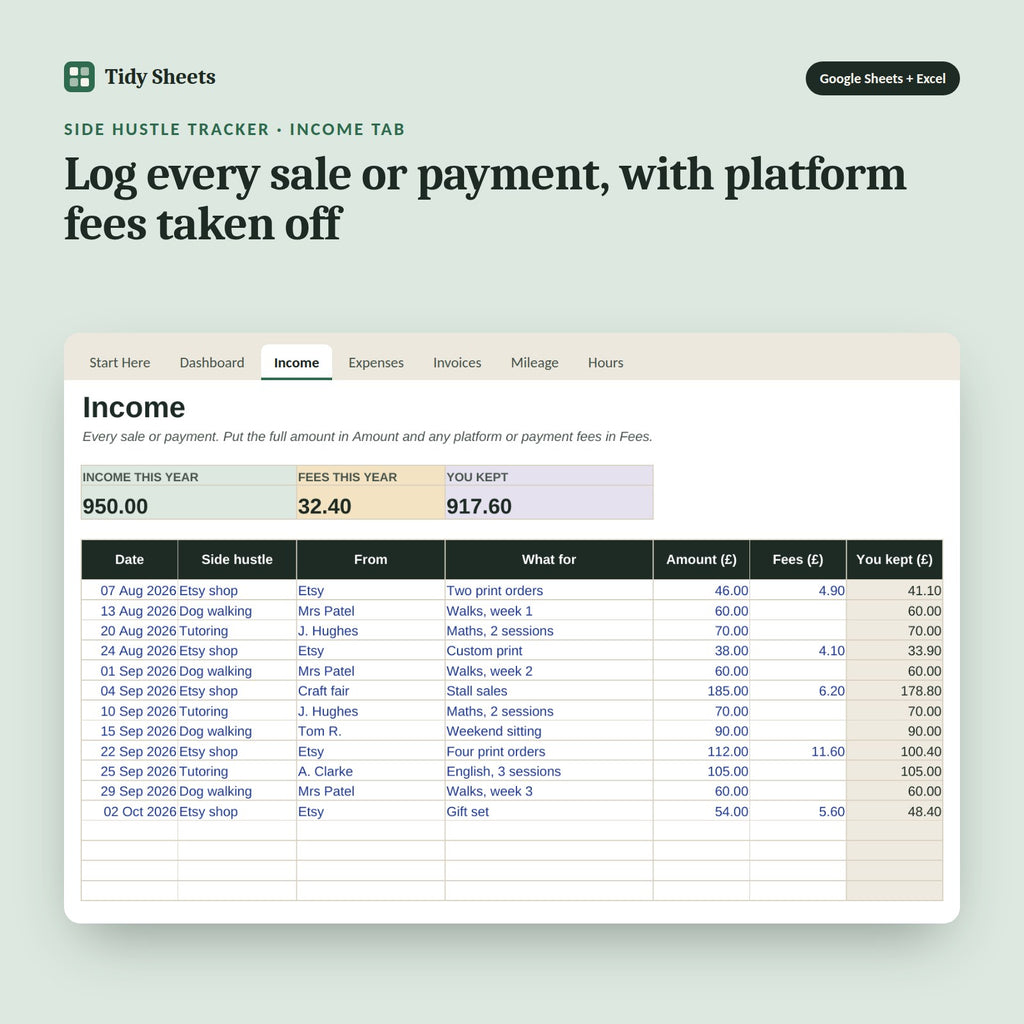This screenshot has height=1024, width=1024.
Task: Go to the Expenses tab
Action: (x=376, y=362)
